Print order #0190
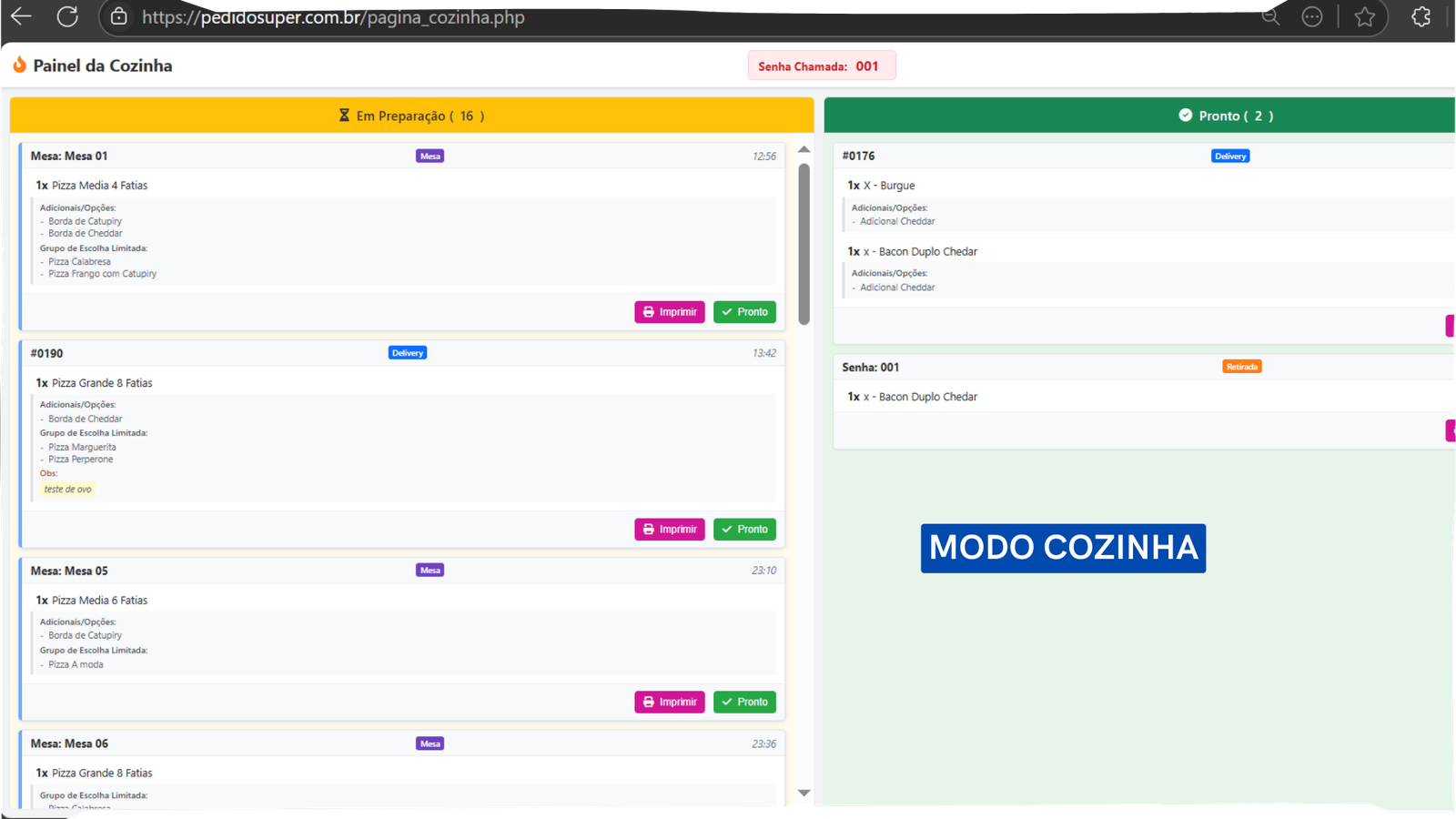Image resolution: width=1456 pixels, height=819 pixels. (x=669, y=530)
